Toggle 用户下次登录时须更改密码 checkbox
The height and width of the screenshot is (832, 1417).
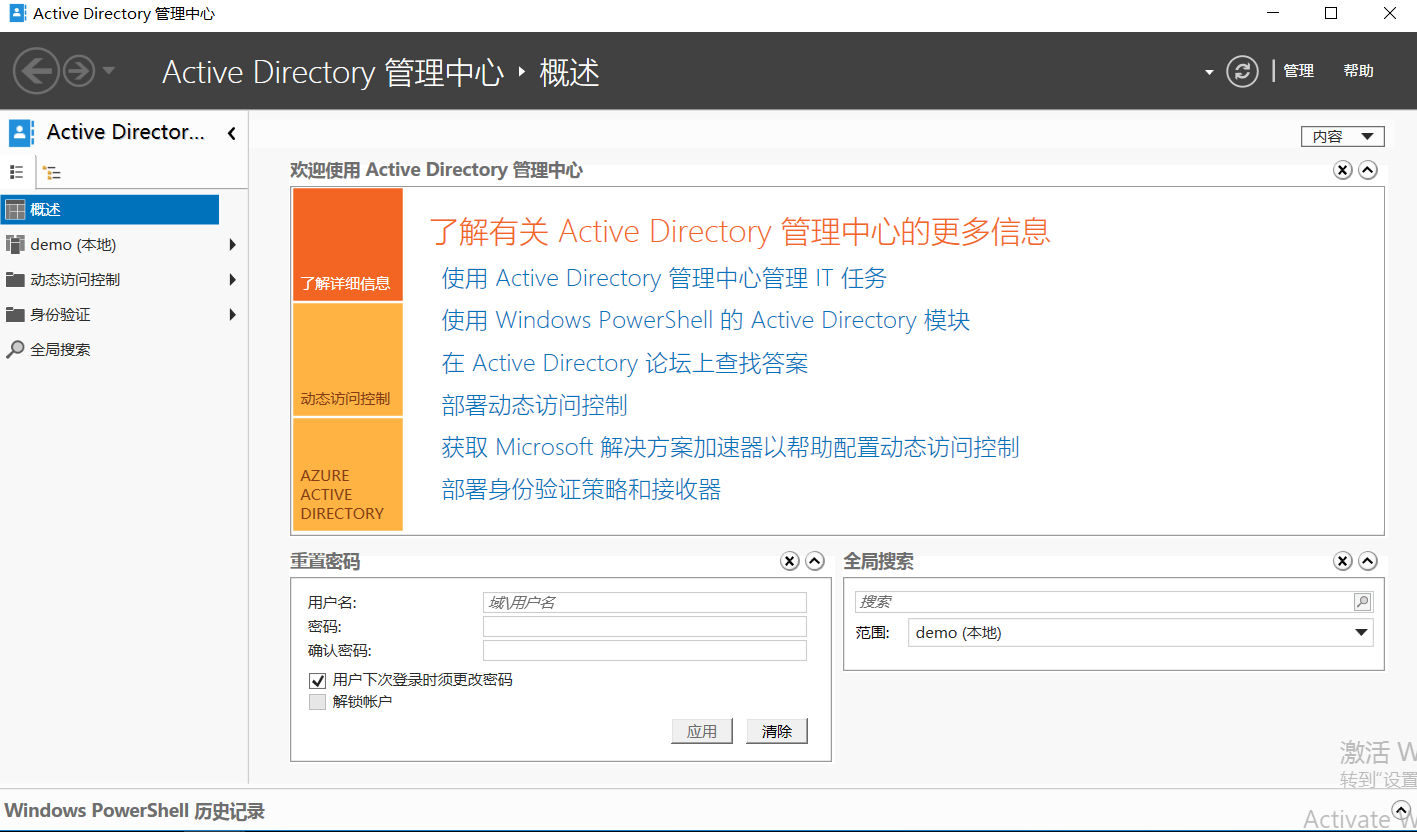[317, 680]
